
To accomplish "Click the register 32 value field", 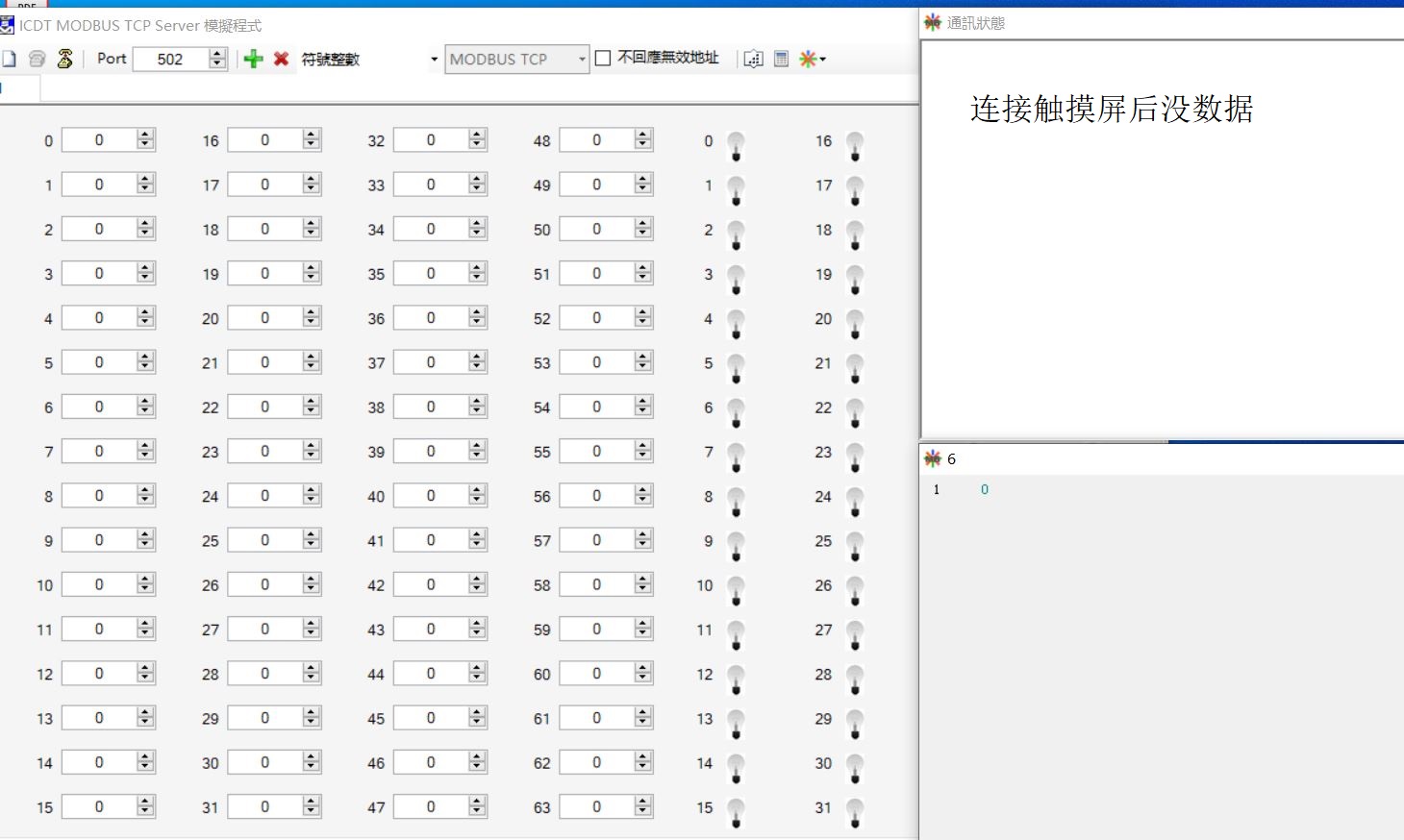I will 430,140.
